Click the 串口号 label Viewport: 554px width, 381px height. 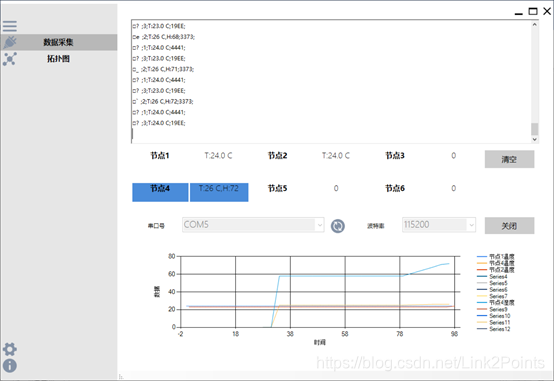pos(156,226)
